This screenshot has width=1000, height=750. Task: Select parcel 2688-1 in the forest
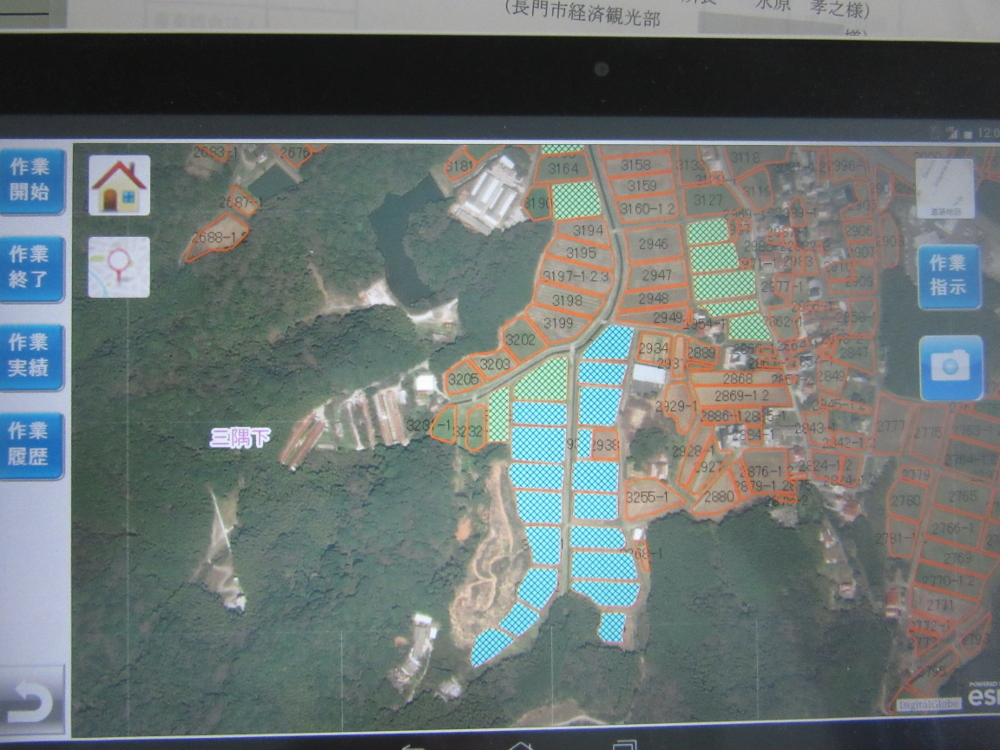[x=215, y=240]
